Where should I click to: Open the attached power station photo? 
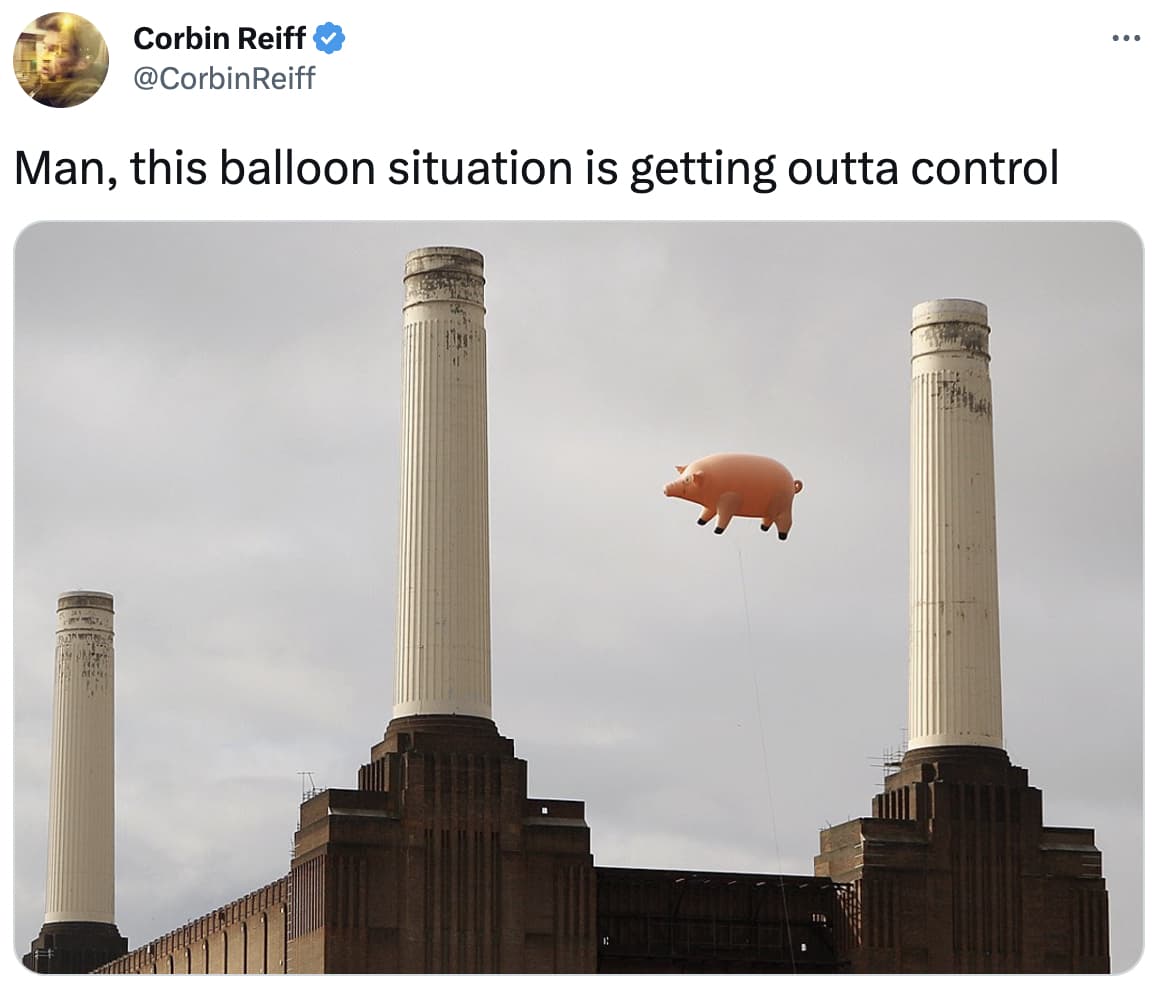point(579,597)
